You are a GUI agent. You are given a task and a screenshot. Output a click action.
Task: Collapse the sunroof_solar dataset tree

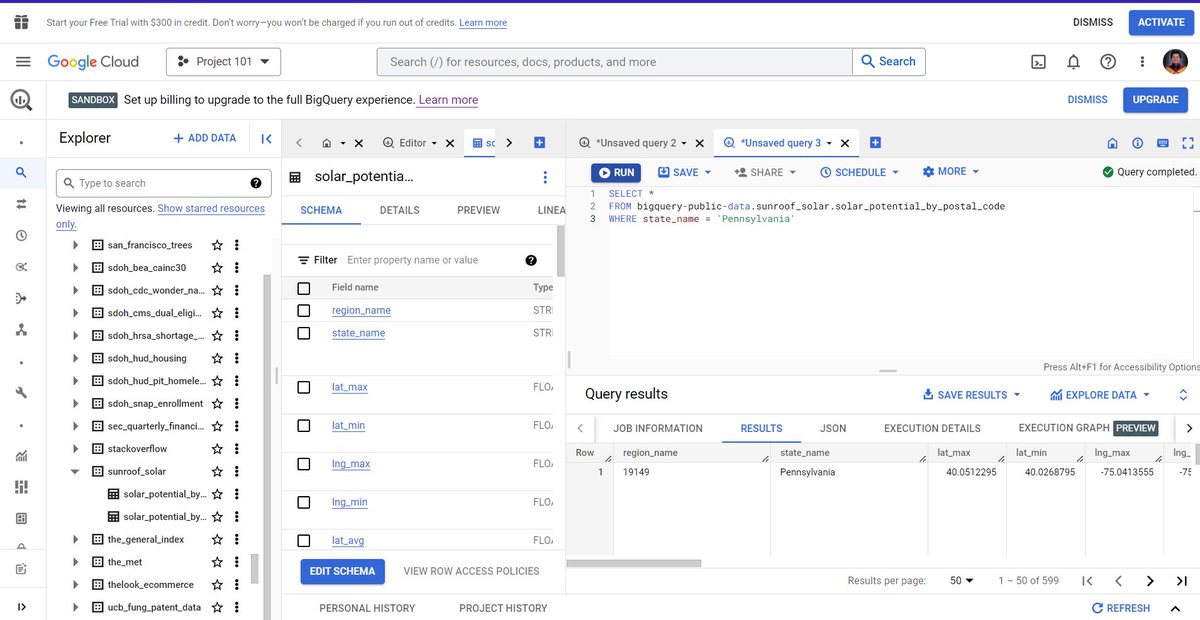click(75, 471)
